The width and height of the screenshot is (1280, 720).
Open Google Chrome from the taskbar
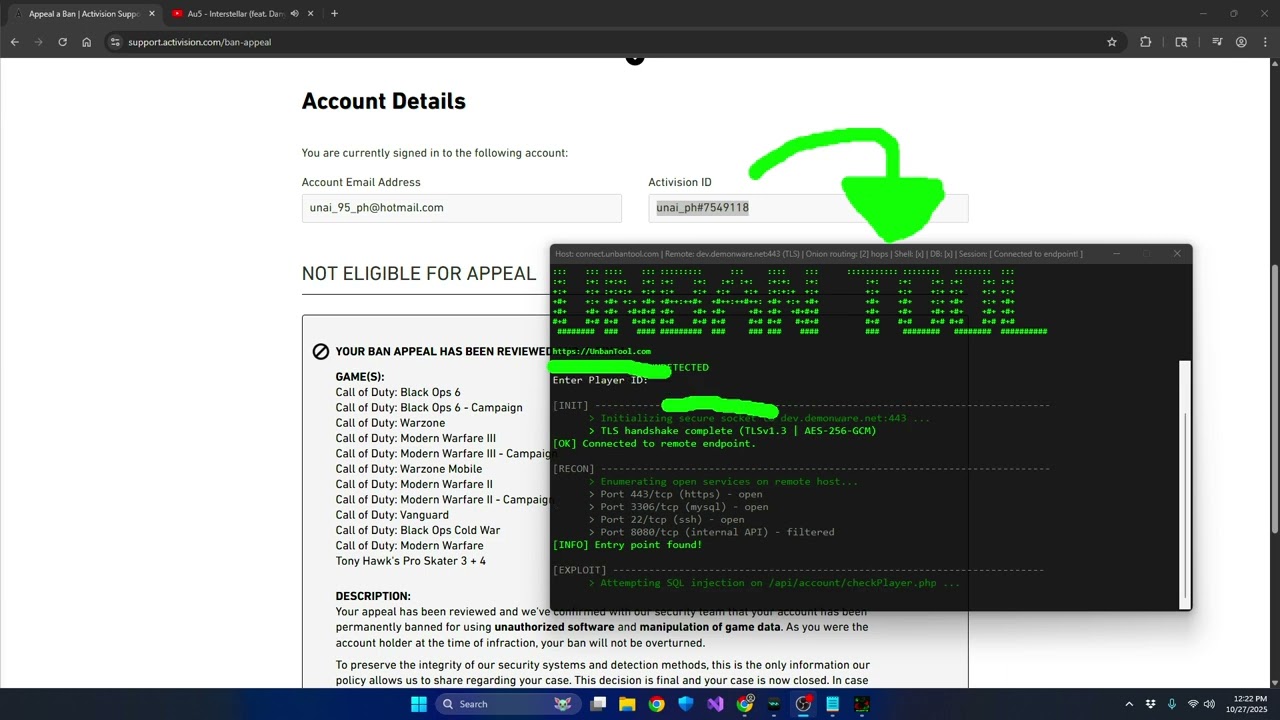(656, 704)
